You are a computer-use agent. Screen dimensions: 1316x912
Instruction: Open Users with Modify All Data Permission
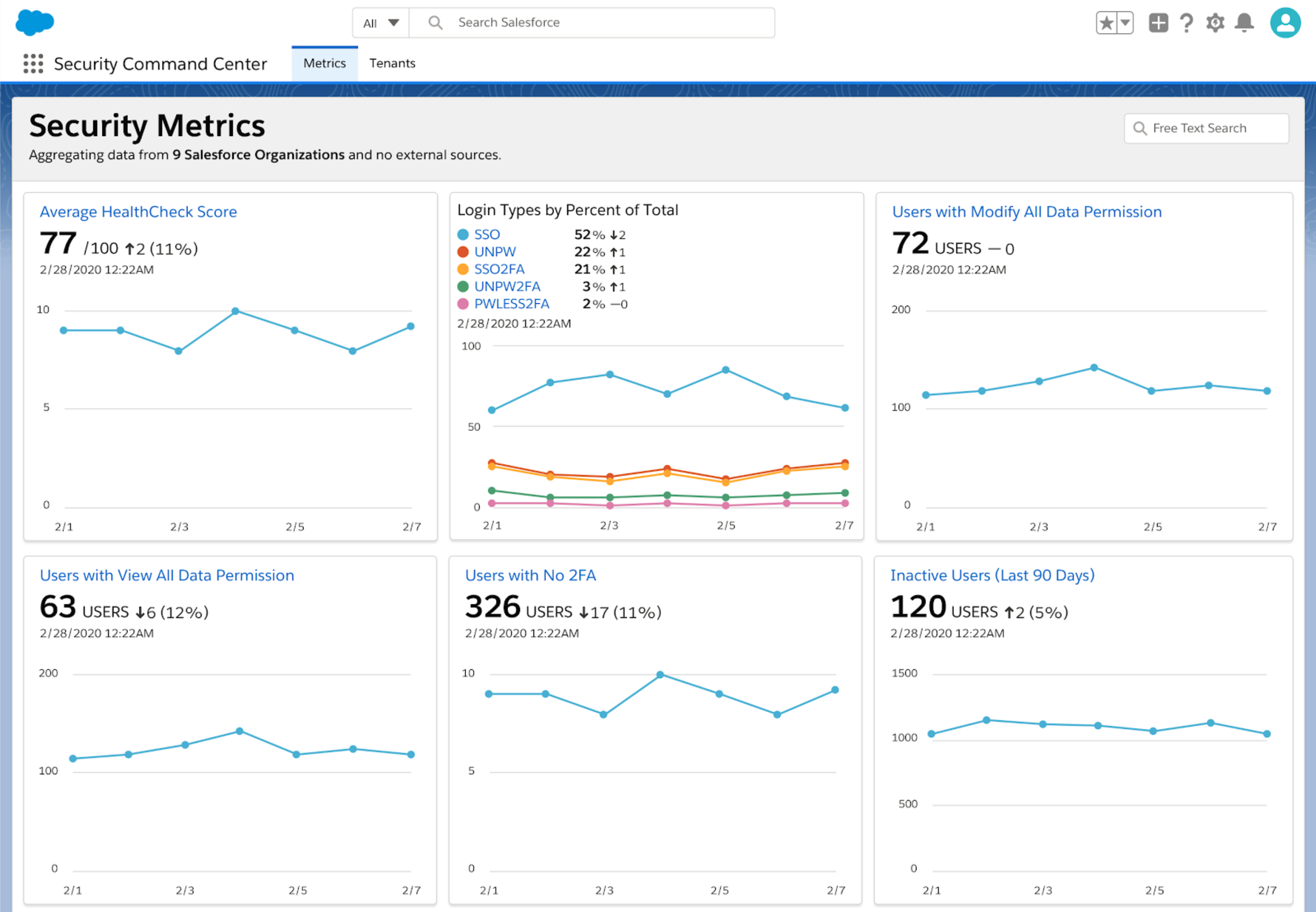click(x=1027, y=211)
